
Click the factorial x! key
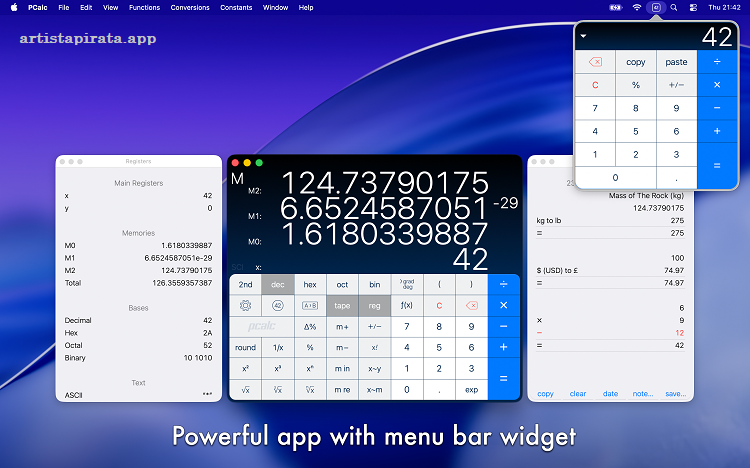[375, 347]
